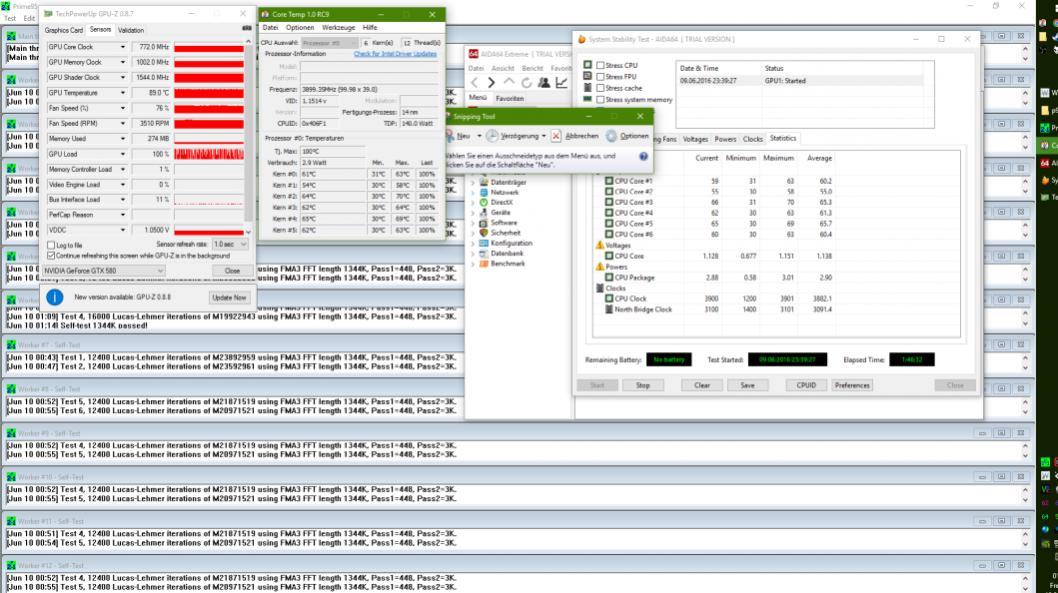
Task: Click the Verzögerung clock icon
Action: [493, 136]
